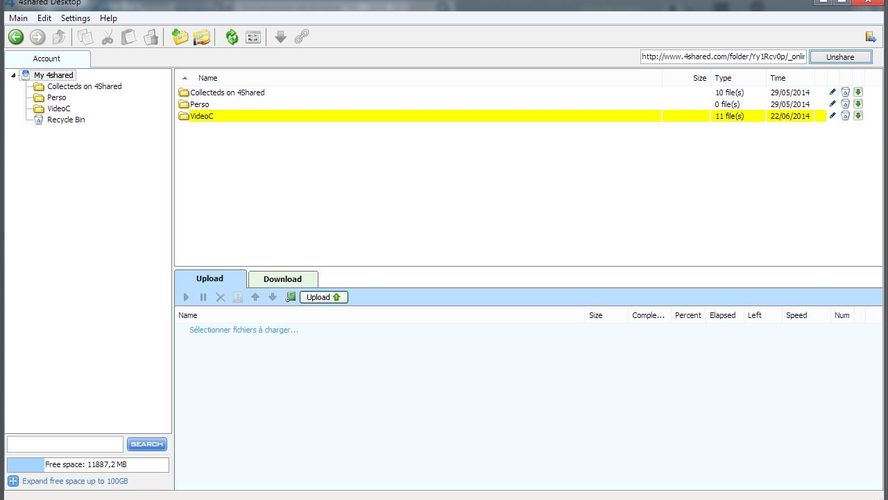Click the recycle bin icon on the Perso row
The image size is (888, 500).
(x=846, y=104)
